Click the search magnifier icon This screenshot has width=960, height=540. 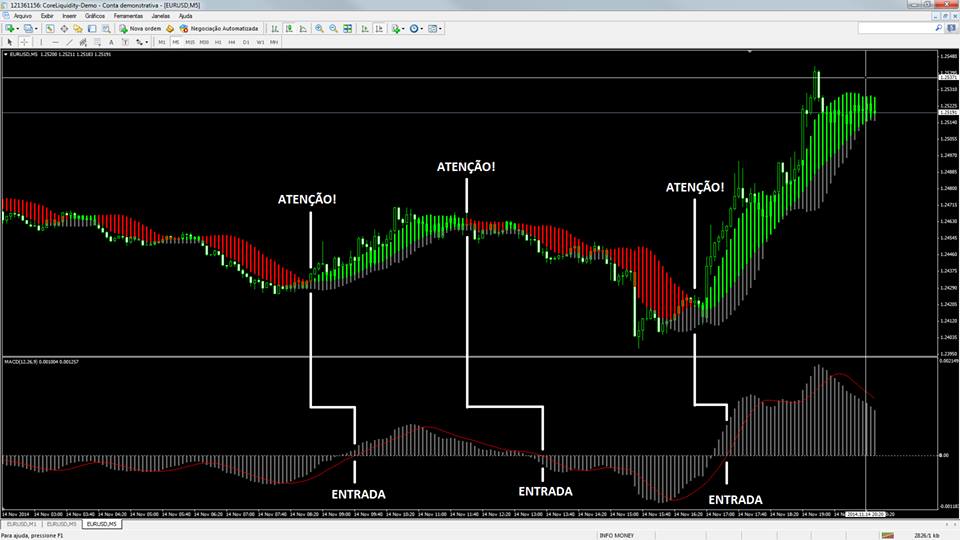click(x=938, y=28)
